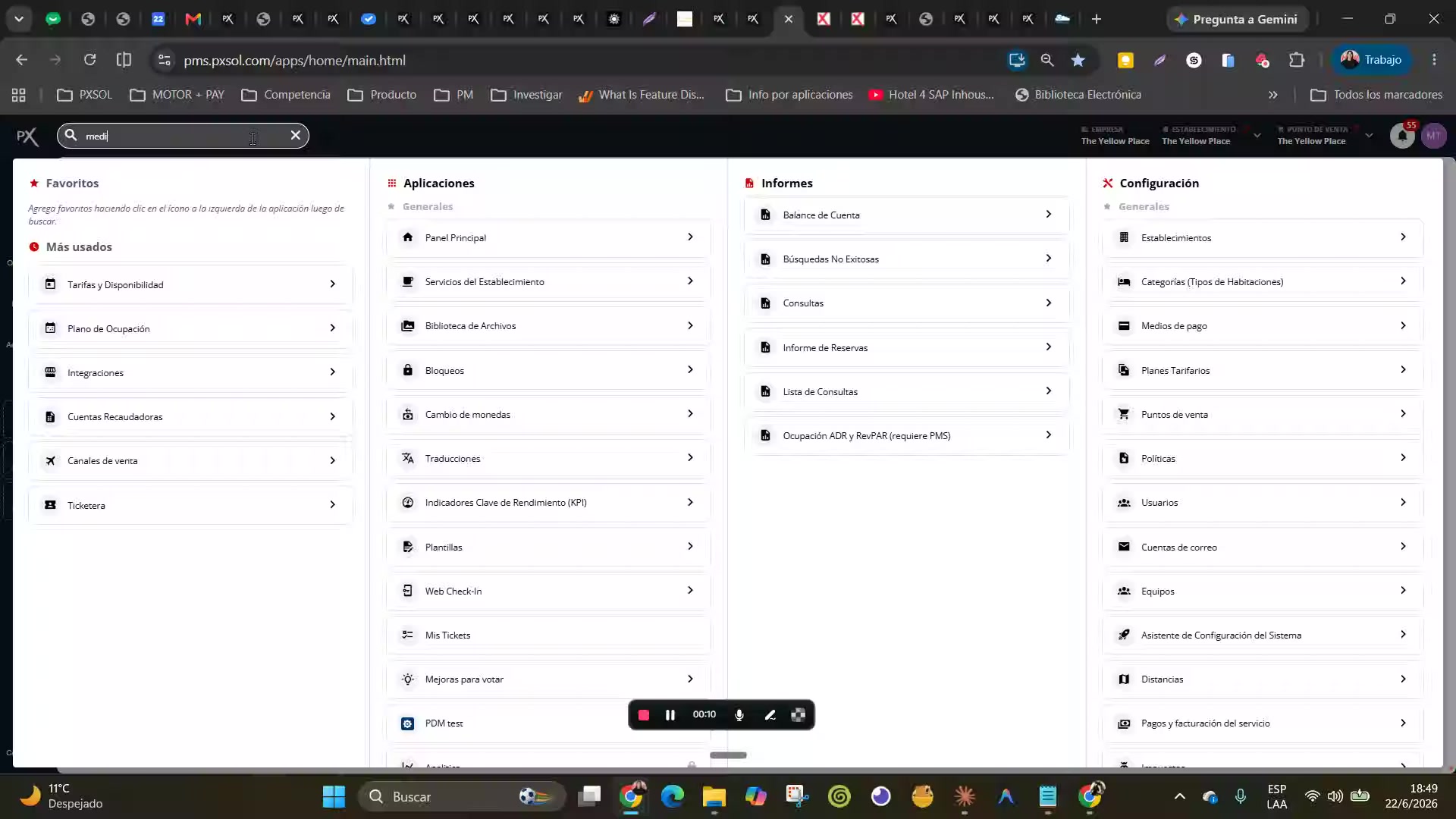Expand the Cuentas Recaudadoras chevron
The image size is (1456, 819).
(332, 416)
